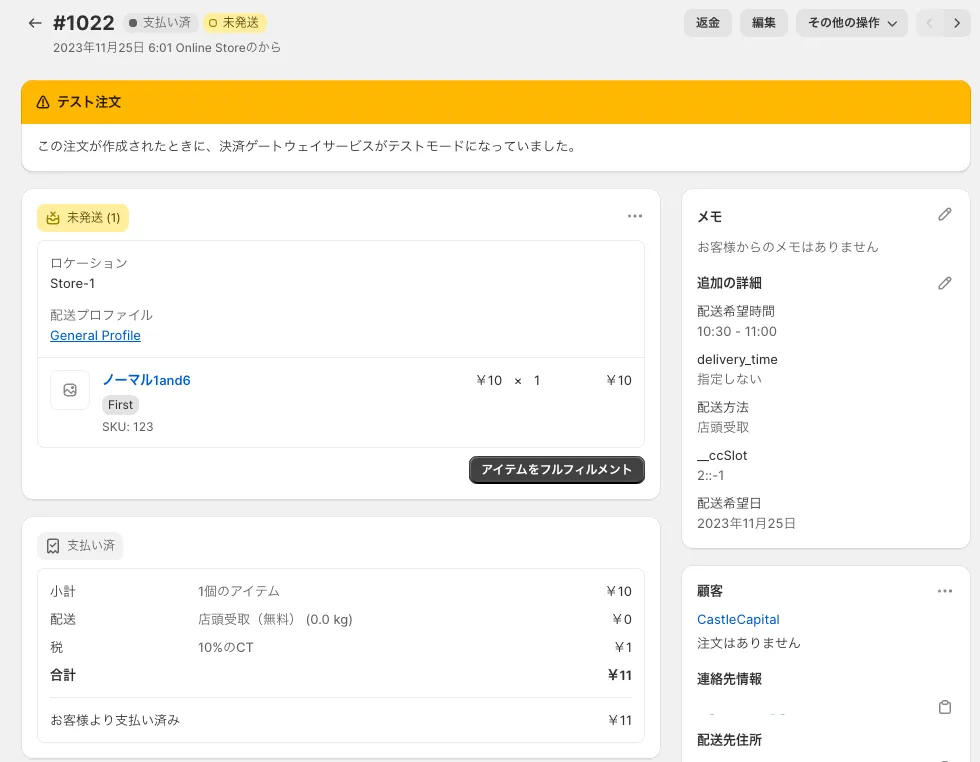Open the ノーマル1and6 product link

(x=148, y=380)
